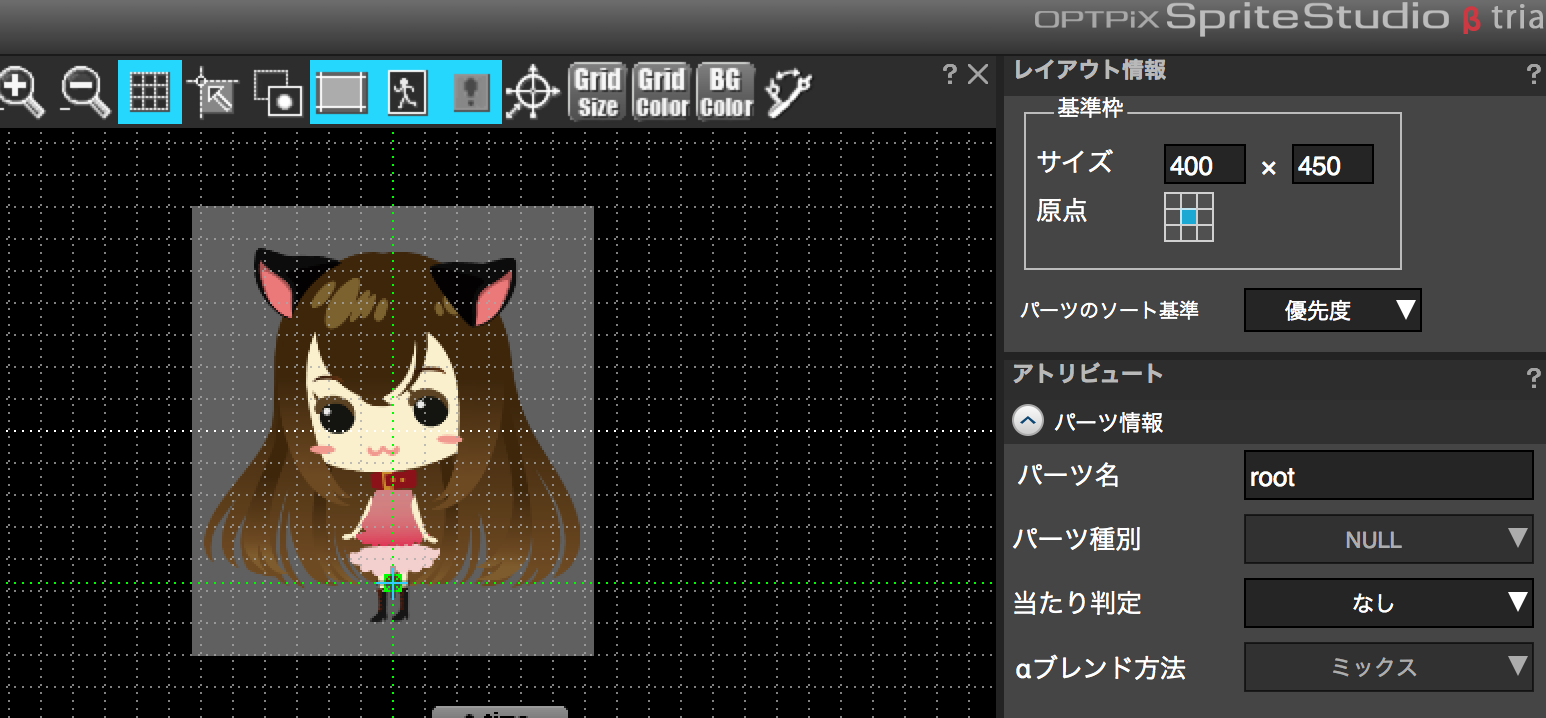Click the crosshair origin-centering icon

[532, 93]
